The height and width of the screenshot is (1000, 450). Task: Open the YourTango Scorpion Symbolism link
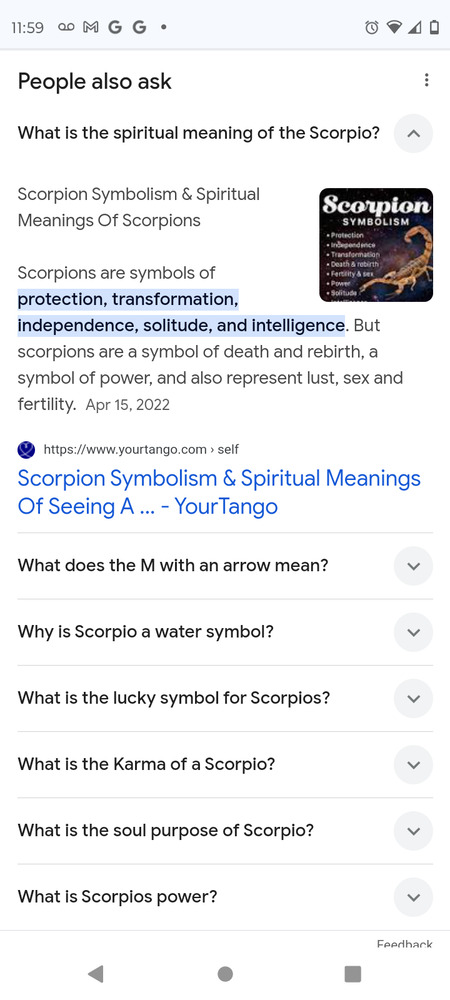[219, 492]
